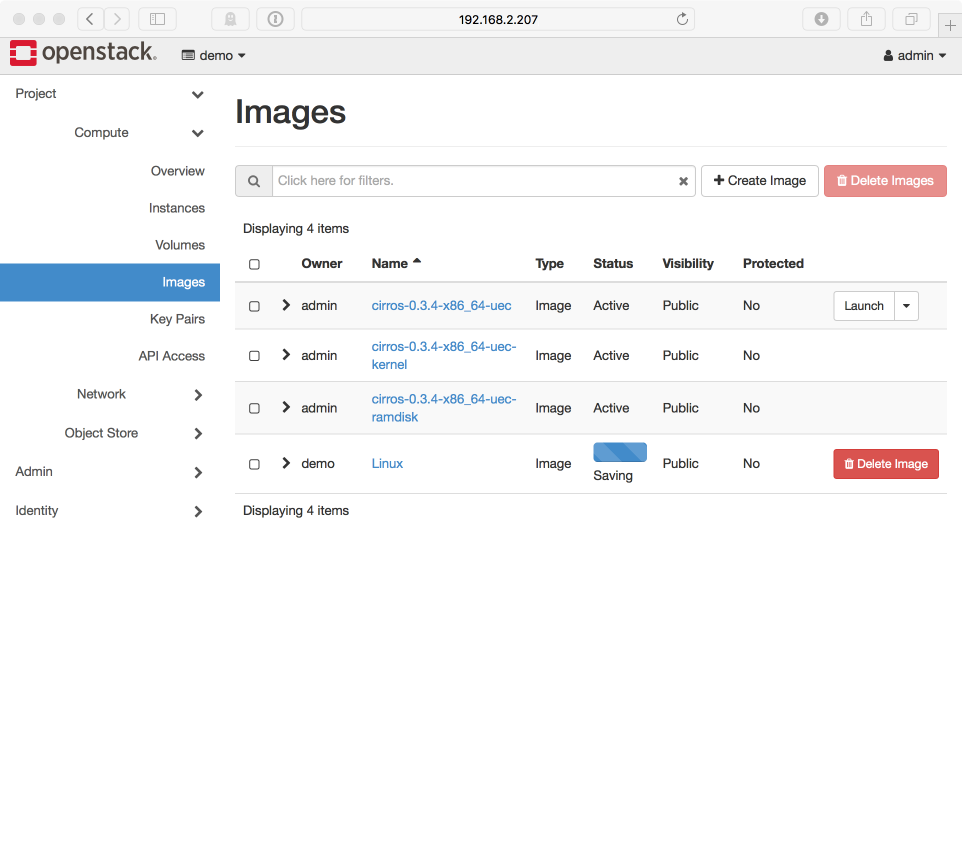Click the browser back arrow
Viewport: 962px width, 852px height.
click(90, 19)
